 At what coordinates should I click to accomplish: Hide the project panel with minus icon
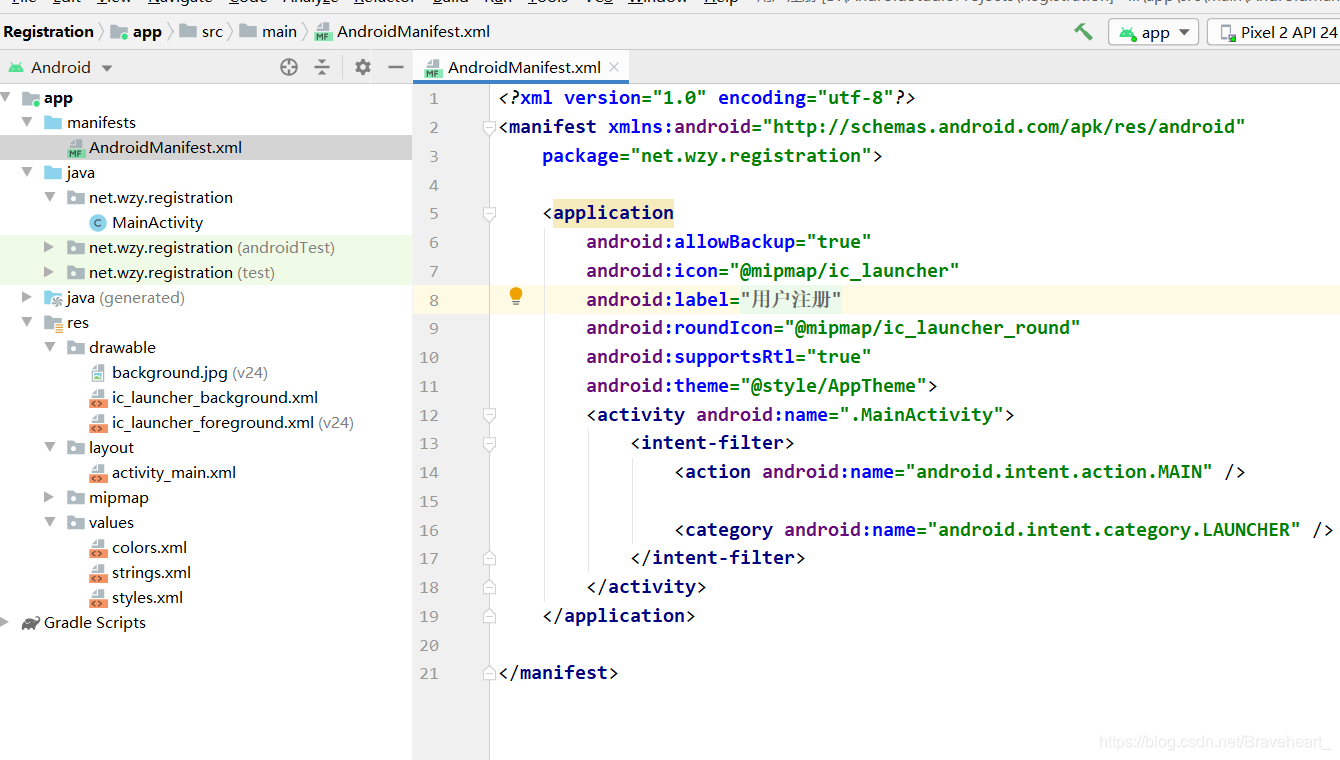[x=395, y=67]
